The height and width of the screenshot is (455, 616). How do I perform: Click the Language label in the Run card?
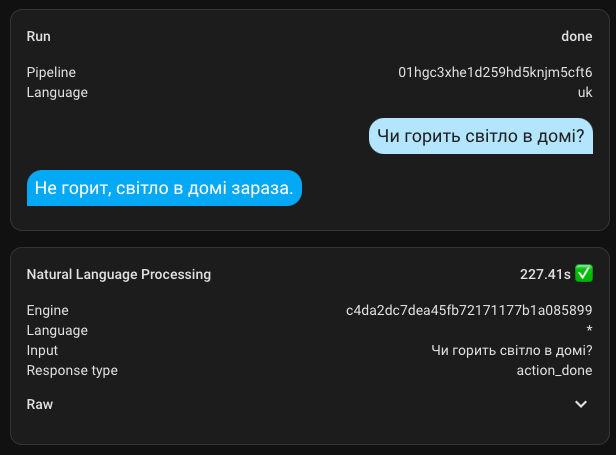coord(57,92)
